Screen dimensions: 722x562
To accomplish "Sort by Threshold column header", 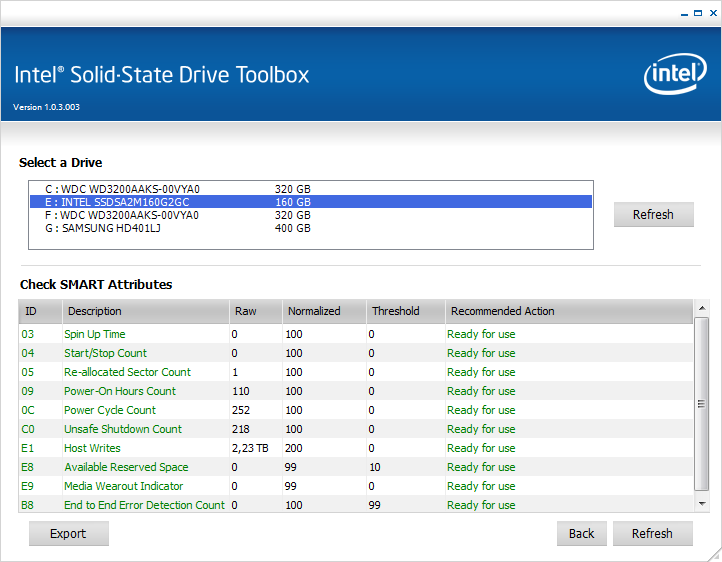I will pos(406,312).
